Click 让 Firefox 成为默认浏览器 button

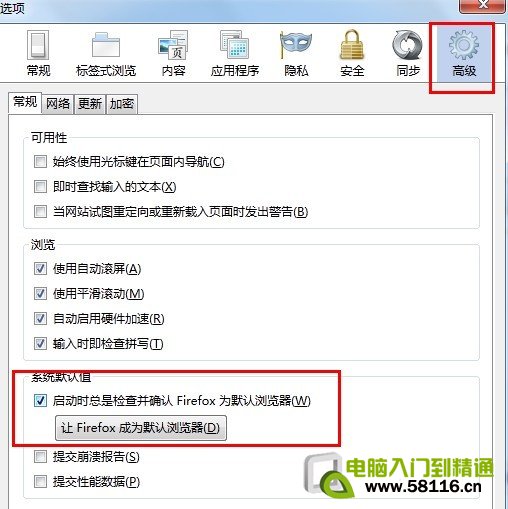[141, 428]
